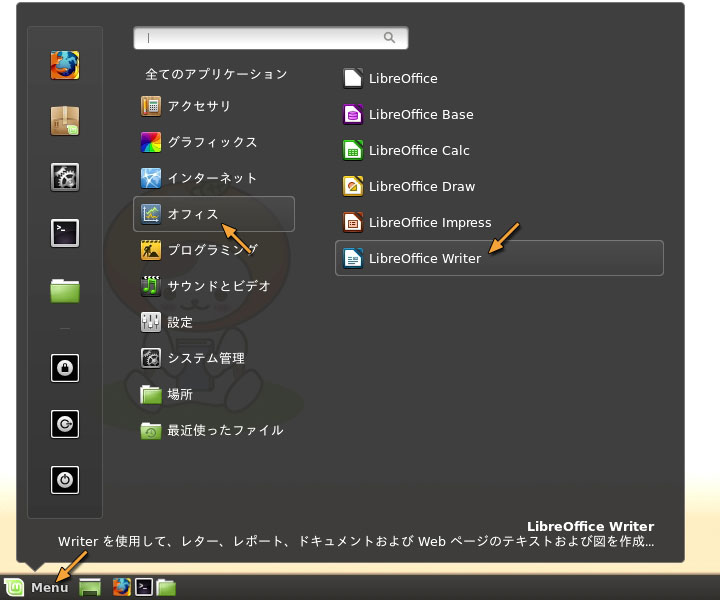Lock the screen with padlock icon

pyautogui.click(x=65, y=368)
